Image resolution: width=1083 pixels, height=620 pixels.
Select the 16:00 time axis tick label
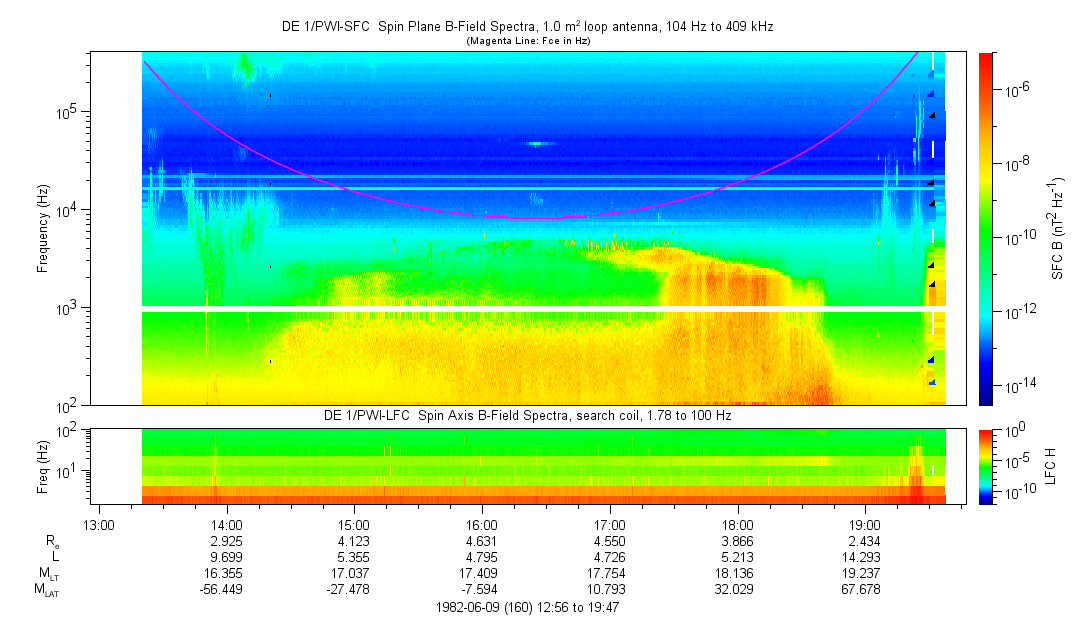[482, 524]
